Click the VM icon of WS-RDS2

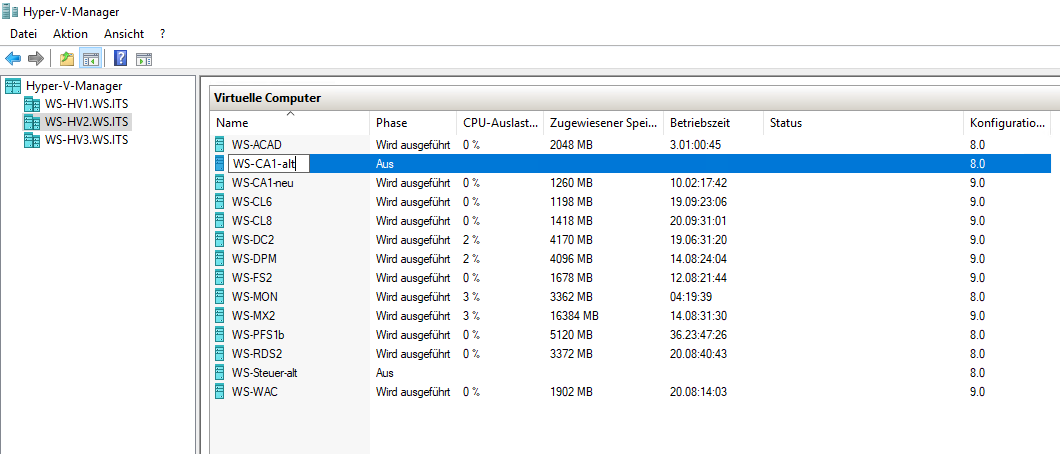tap(219, 353)
